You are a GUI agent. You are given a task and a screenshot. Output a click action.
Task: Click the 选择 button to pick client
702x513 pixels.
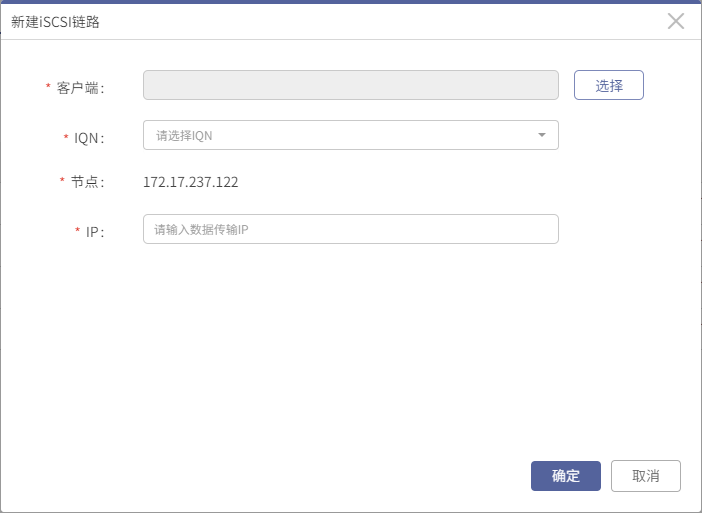pos(608,85)
